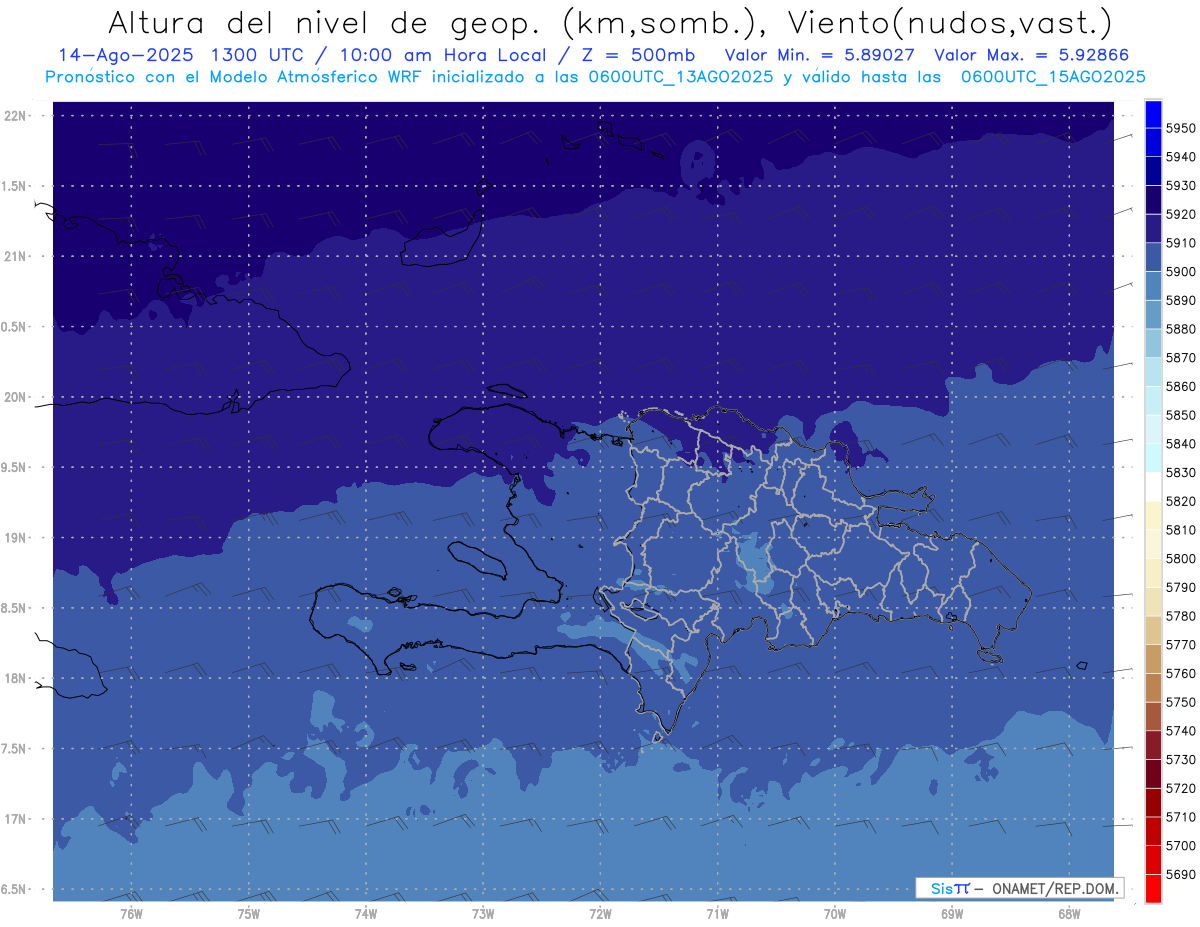Image resolution: width=1200 pixels, height=927 pixels.
Task: Click the 5810 legend value
Action: (x=1181, y=530)
